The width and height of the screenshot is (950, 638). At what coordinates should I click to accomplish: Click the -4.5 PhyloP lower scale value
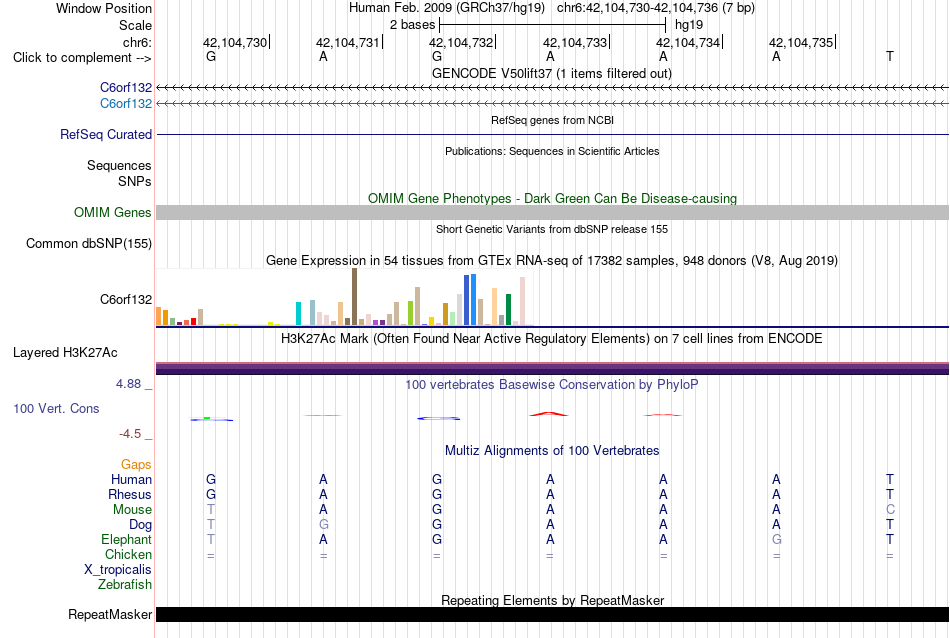pos(130,434)
